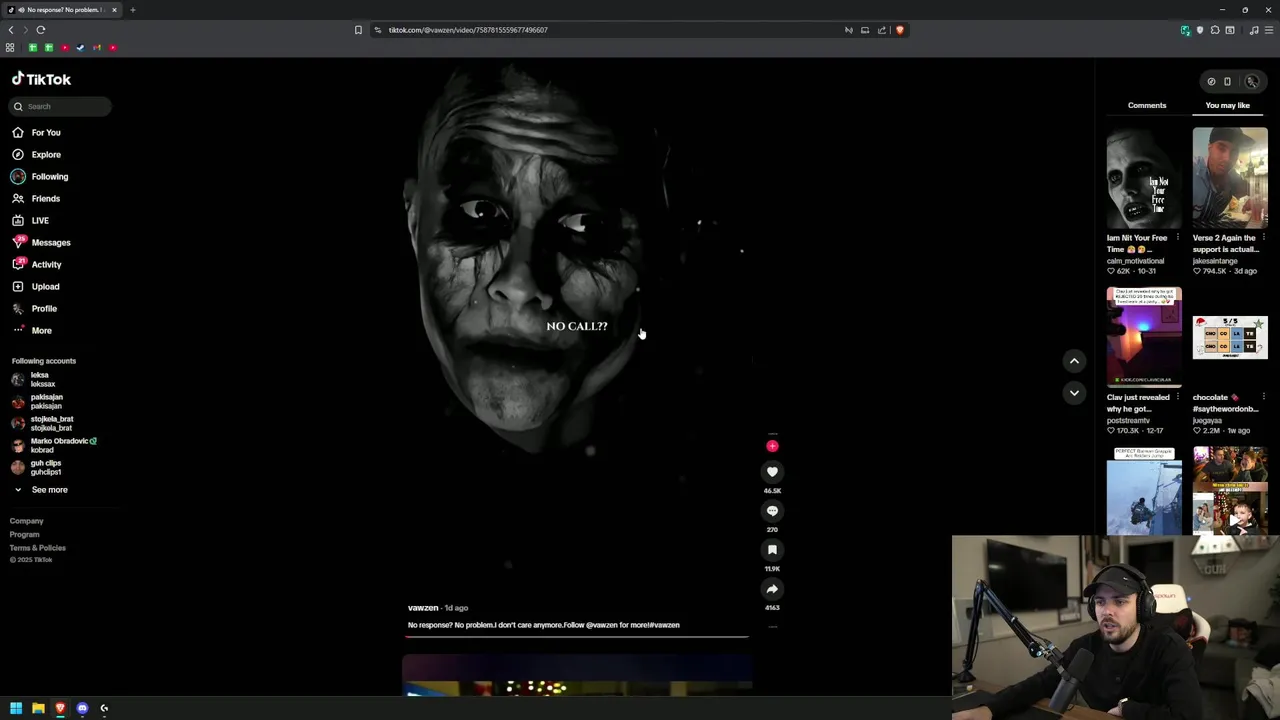Viewport: 1280px width, 720px height.
Task: Open options for the chocolate video
Action: (1264, 397)
